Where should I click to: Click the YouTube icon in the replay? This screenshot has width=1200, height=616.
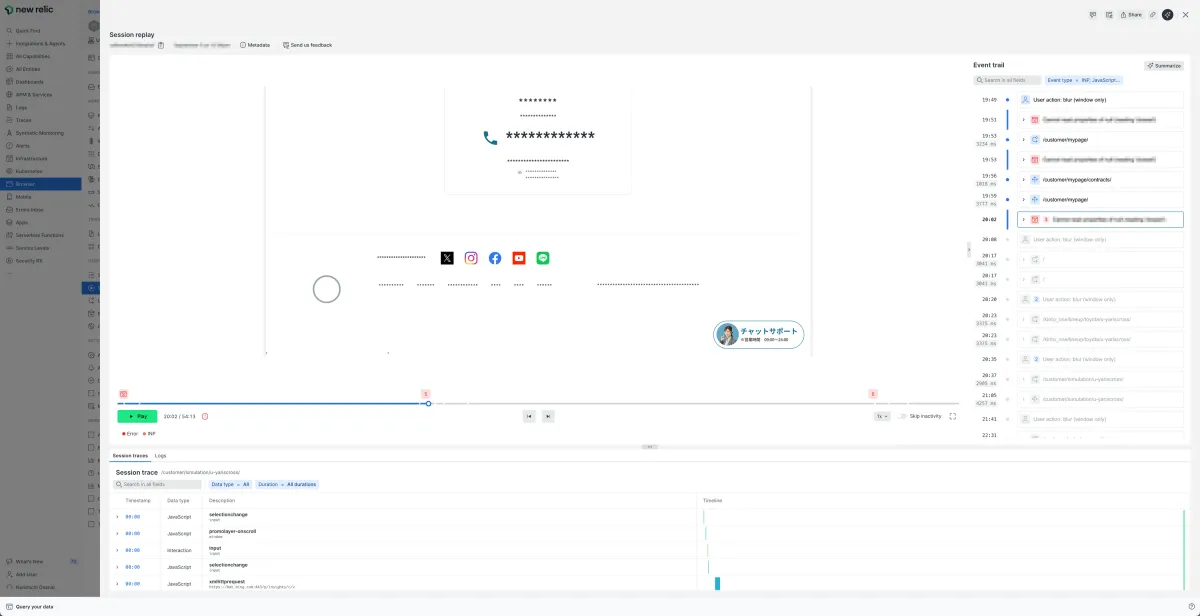pyautogui.click(x=519, y=258)
